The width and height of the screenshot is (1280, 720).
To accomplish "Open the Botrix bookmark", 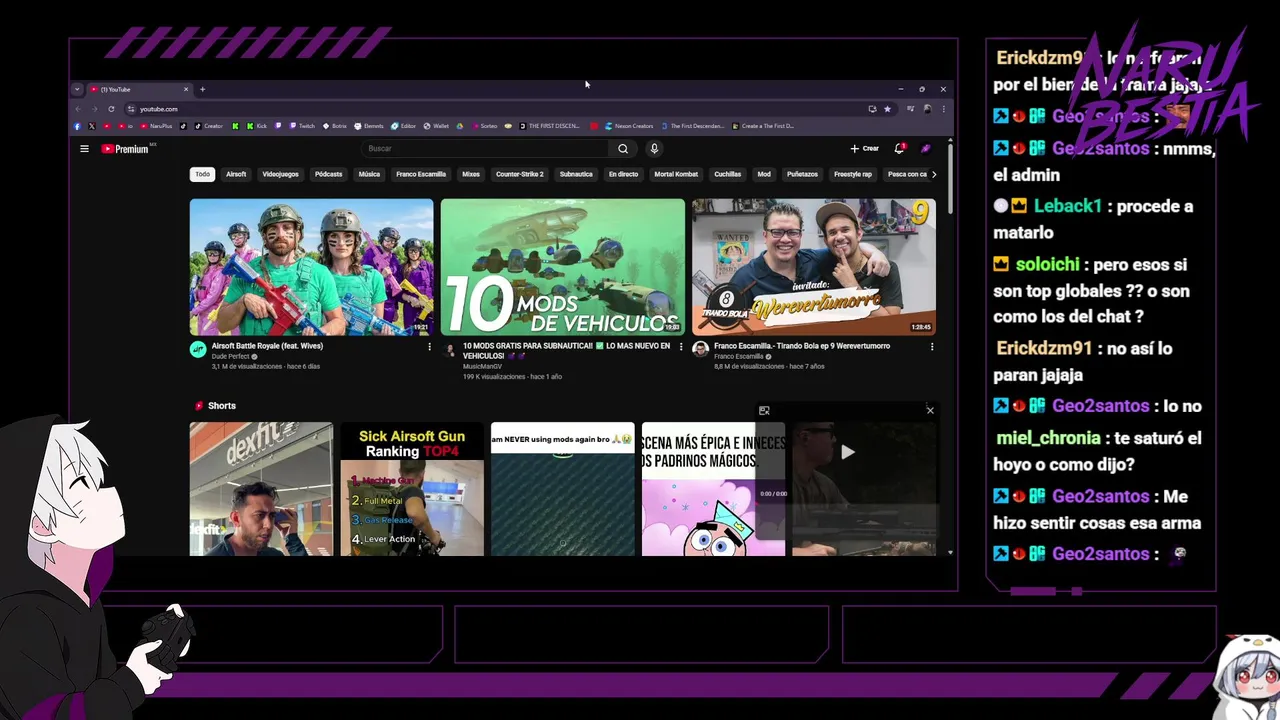I will tap(335, 126).
